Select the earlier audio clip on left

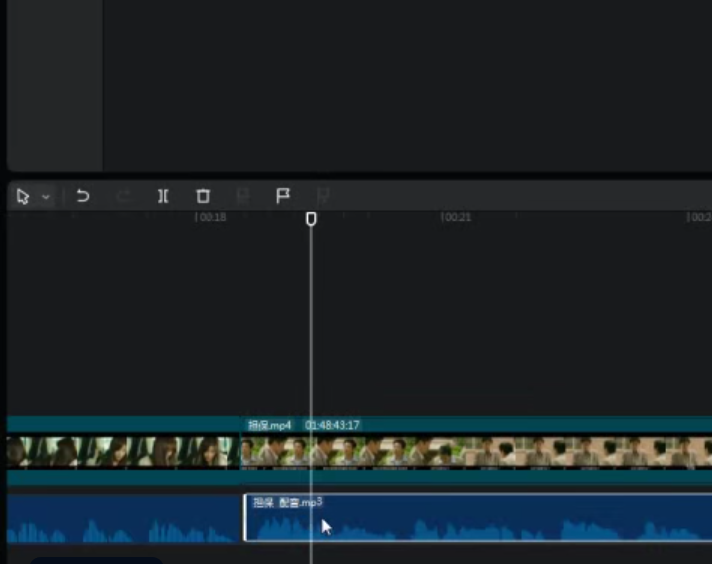tap(124, 519)
